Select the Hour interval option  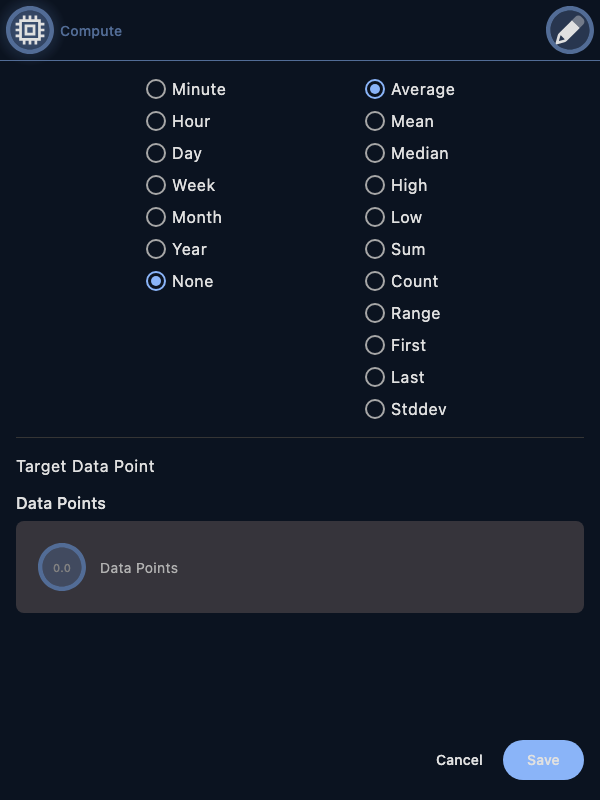(156, 121)
